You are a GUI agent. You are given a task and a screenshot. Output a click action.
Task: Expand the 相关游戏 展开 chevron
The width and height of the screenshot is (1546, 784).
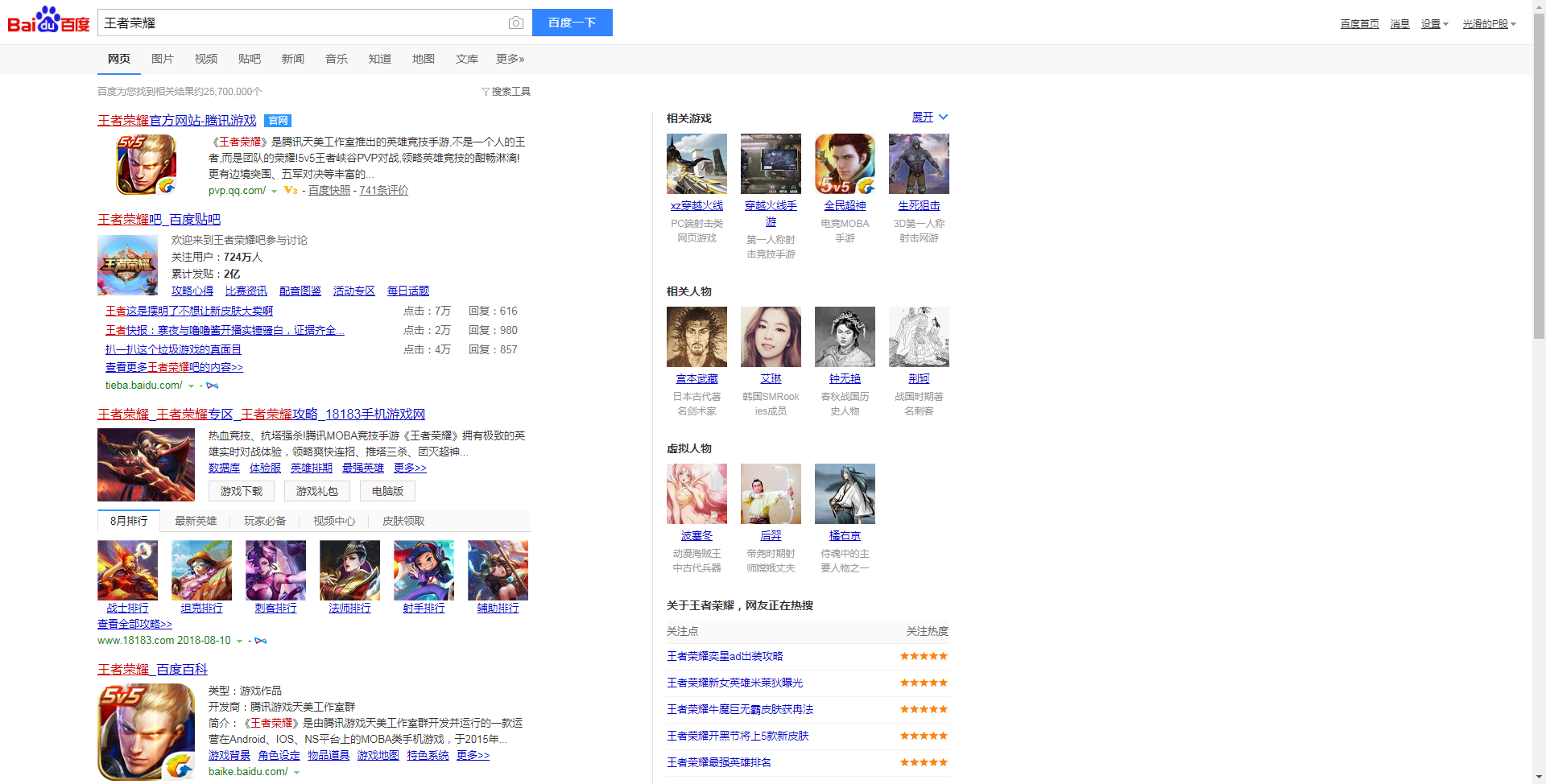point(943,117)
